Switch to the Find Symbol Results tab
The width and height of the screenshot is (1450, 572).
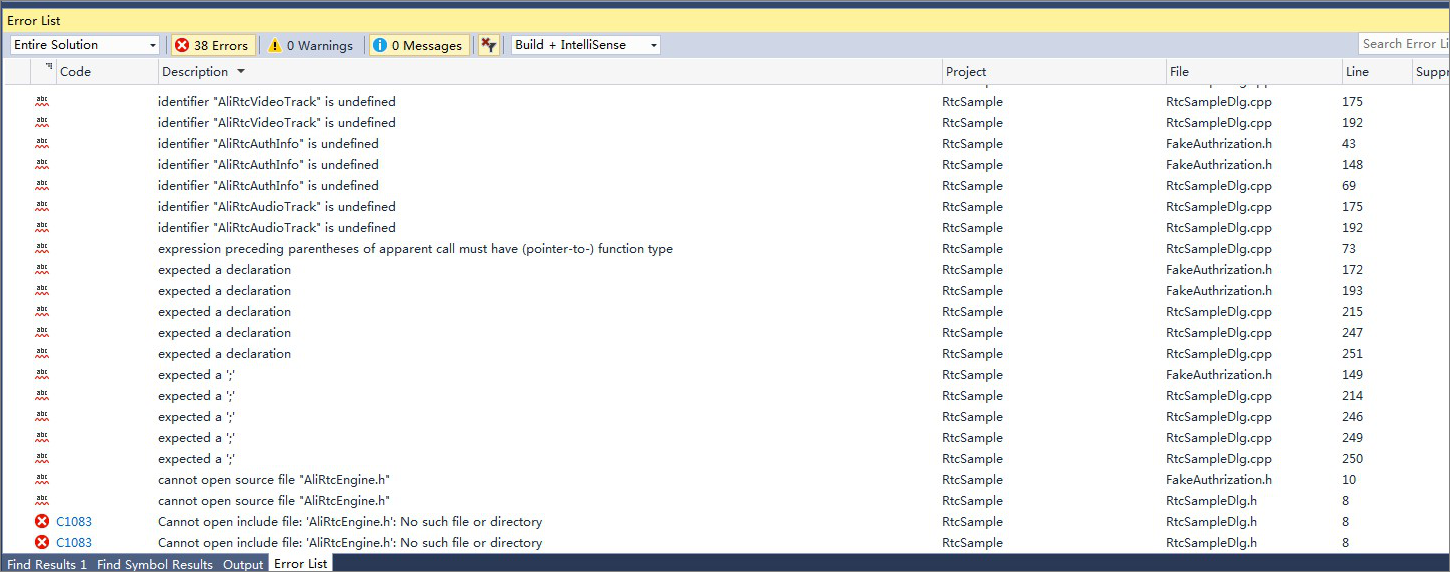(x=155, y=564)
